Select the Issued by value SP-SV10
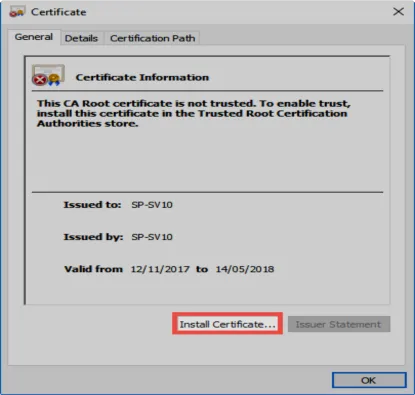 [152, 237]
